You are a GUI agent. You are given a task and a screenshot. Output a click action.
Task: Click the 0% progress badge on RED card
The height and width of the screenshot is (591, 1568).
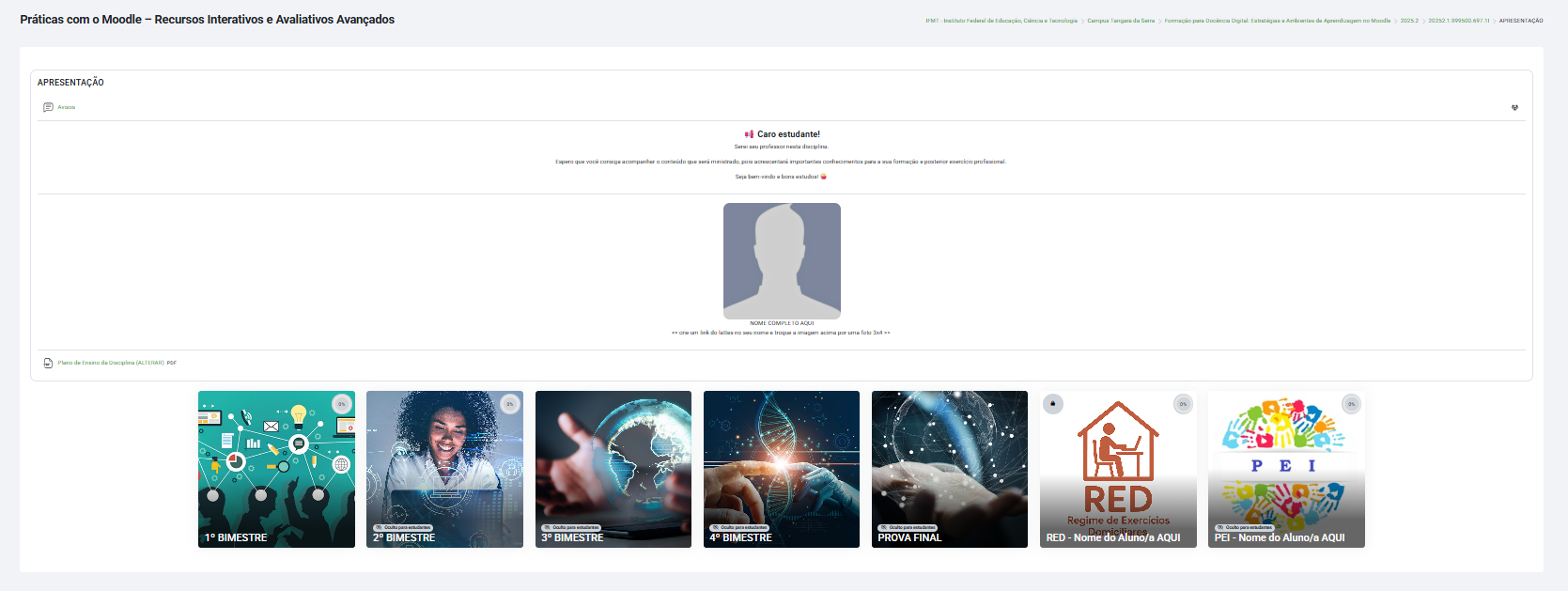point(1183,404)
